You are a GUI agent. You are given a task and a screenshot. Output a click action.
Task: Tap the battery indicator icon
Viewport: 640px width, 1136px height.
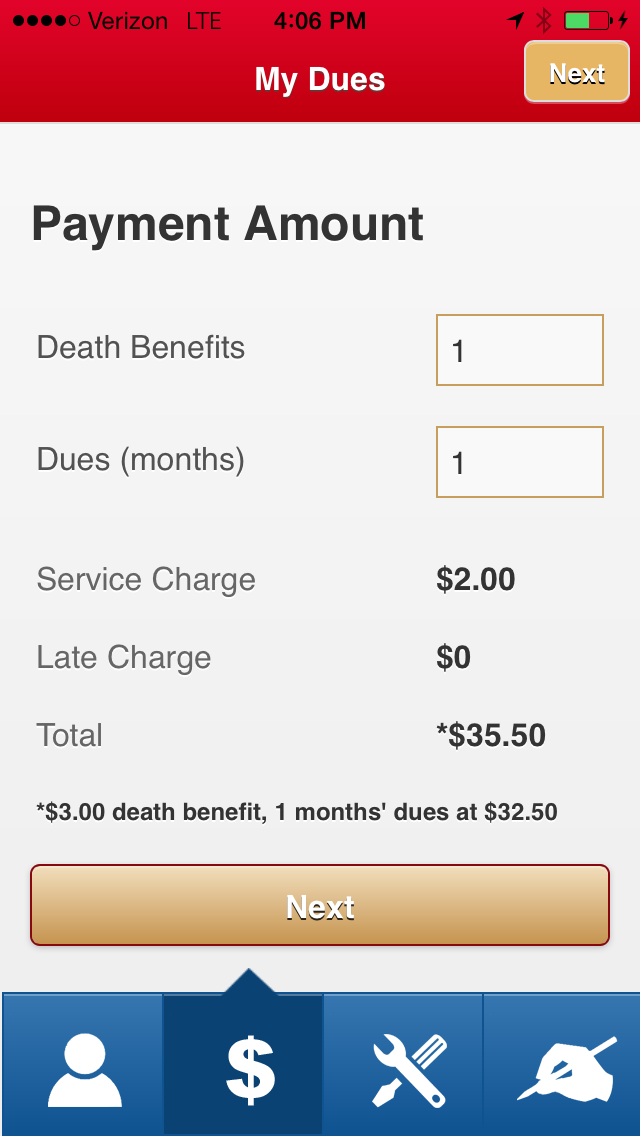[x=586, y=20]
